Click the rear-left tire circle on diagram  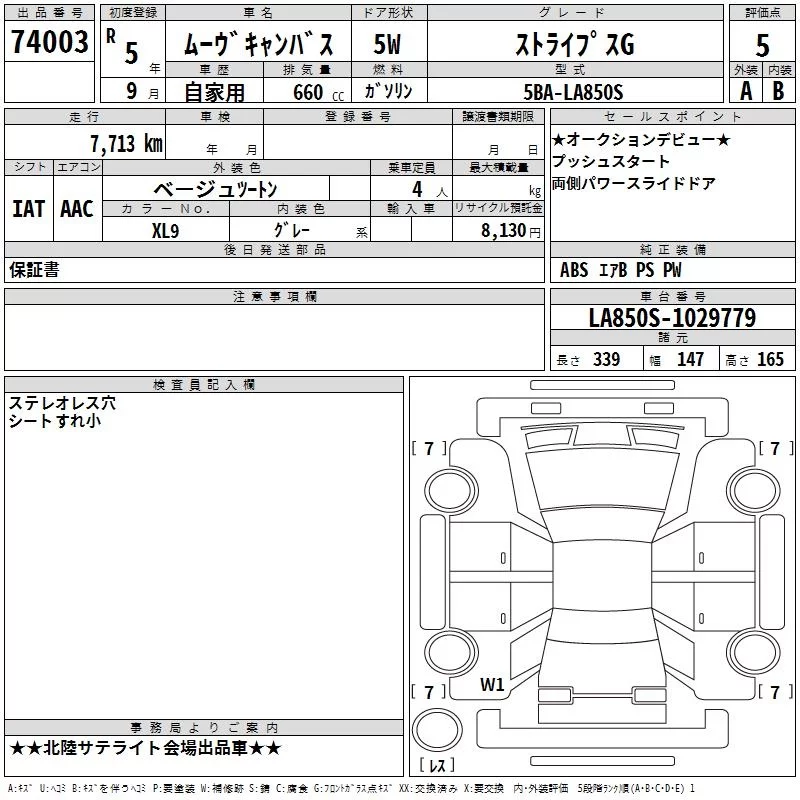(451, 651)
